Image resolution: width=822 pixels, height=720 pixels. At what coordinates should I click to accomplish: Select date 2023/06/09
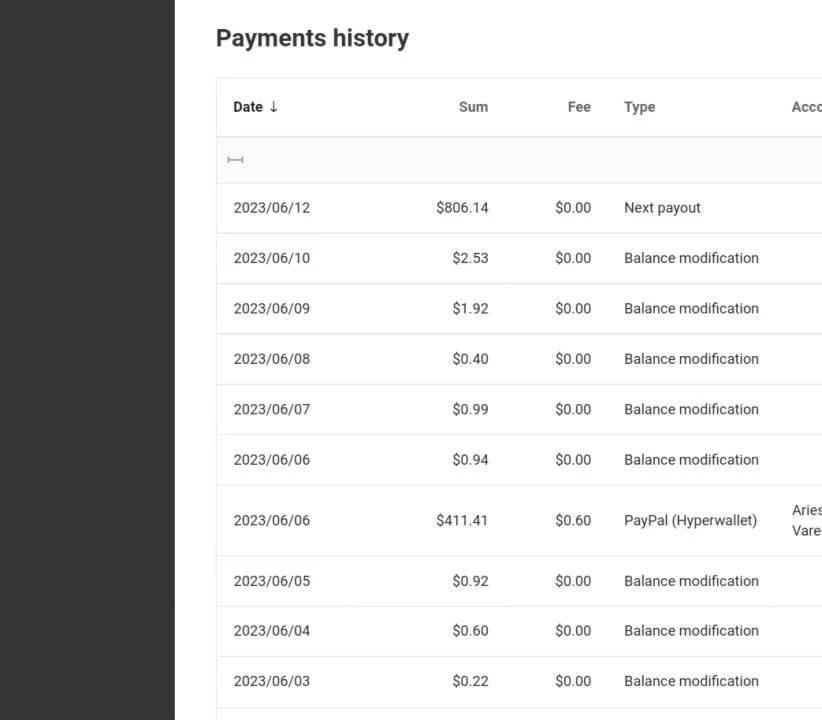click(272, 308)
